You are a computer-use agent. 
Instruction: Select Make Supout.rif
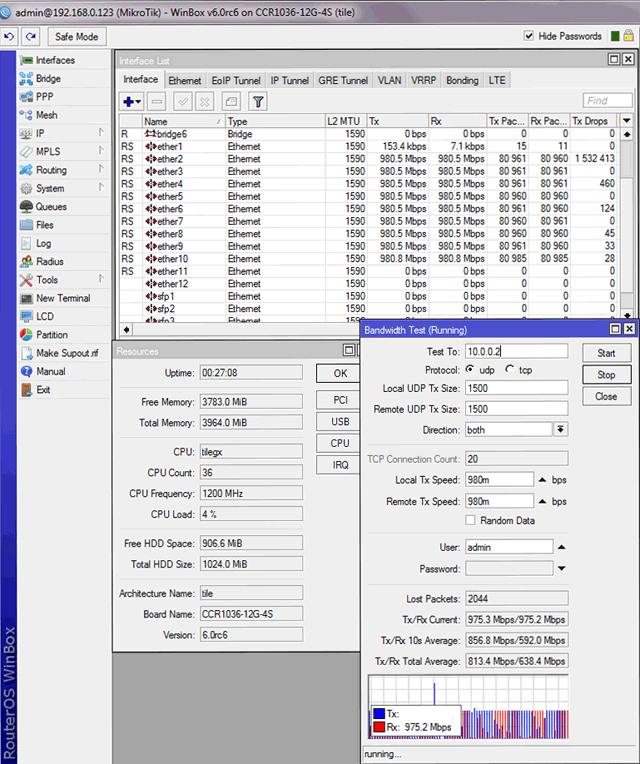click(67, 353)
